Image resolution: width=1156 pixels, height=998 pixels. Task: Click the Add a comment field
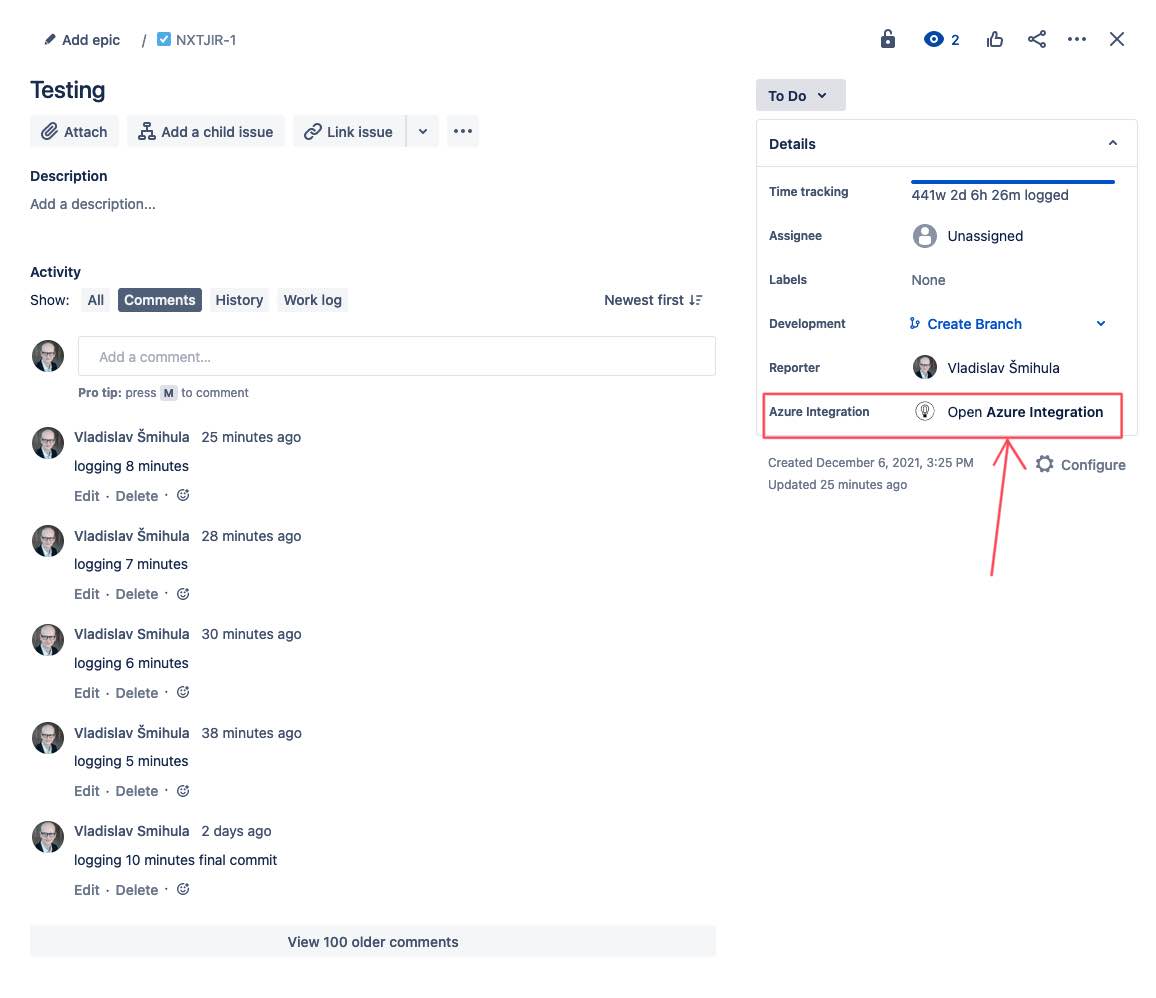[397, 357]
